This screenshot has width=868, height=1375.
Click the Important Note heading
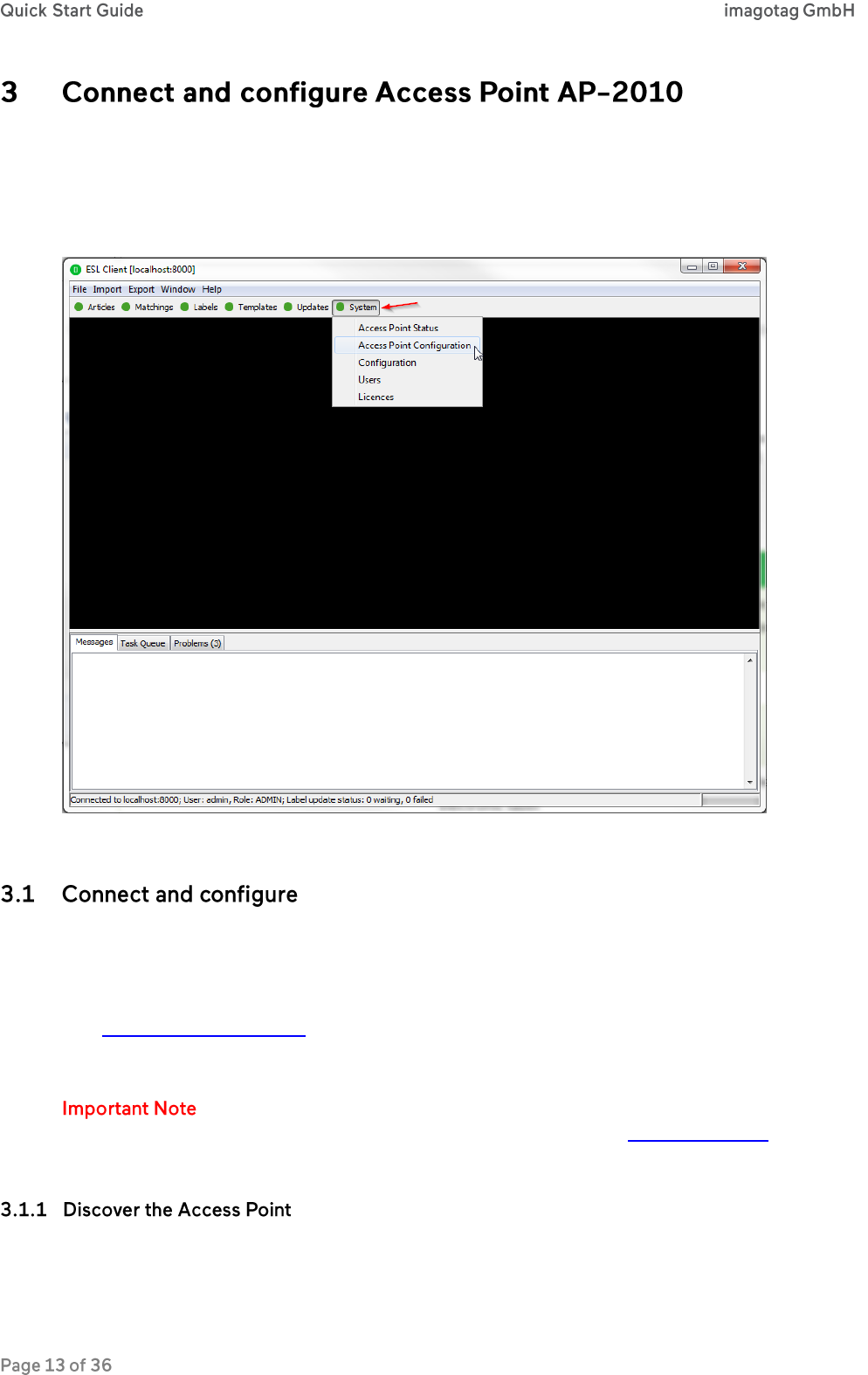pos(129,1109)
